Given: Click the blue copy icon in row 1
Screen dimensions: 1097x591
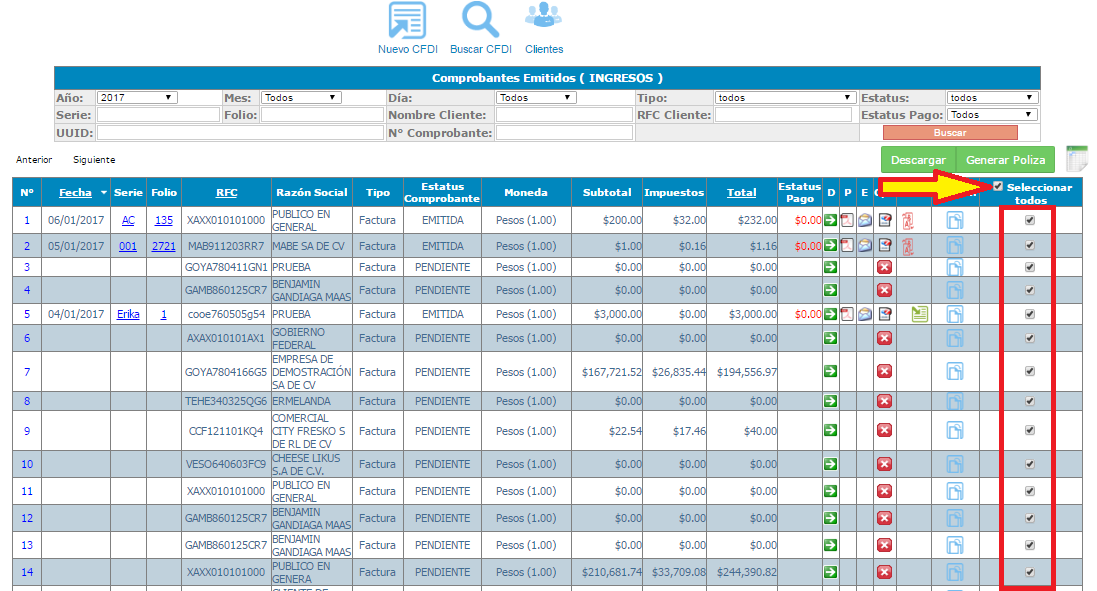Looking at the screenshot, I should [x=955, y=220].
